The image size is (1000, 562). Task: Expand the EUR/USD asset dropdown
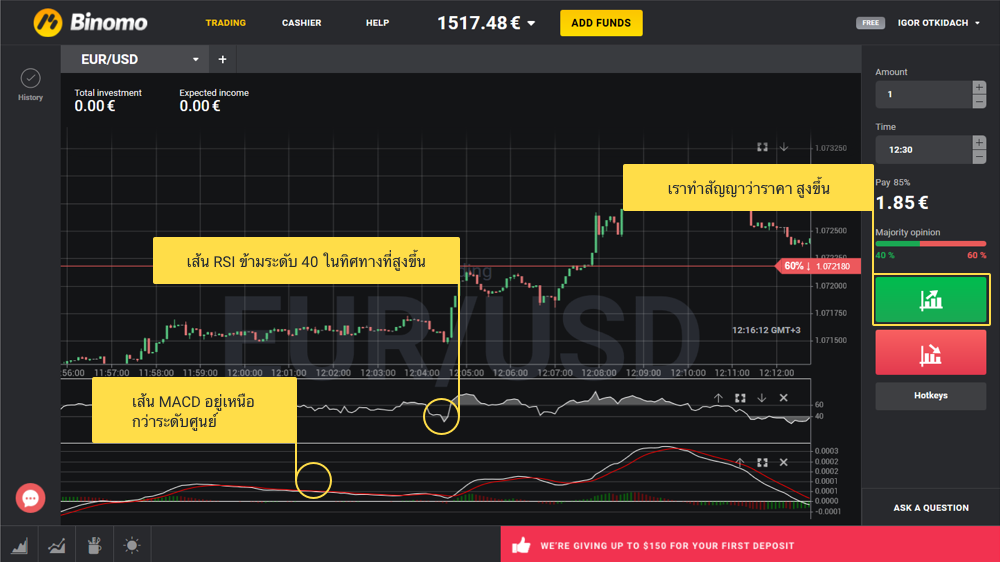(x=196, y=60)
